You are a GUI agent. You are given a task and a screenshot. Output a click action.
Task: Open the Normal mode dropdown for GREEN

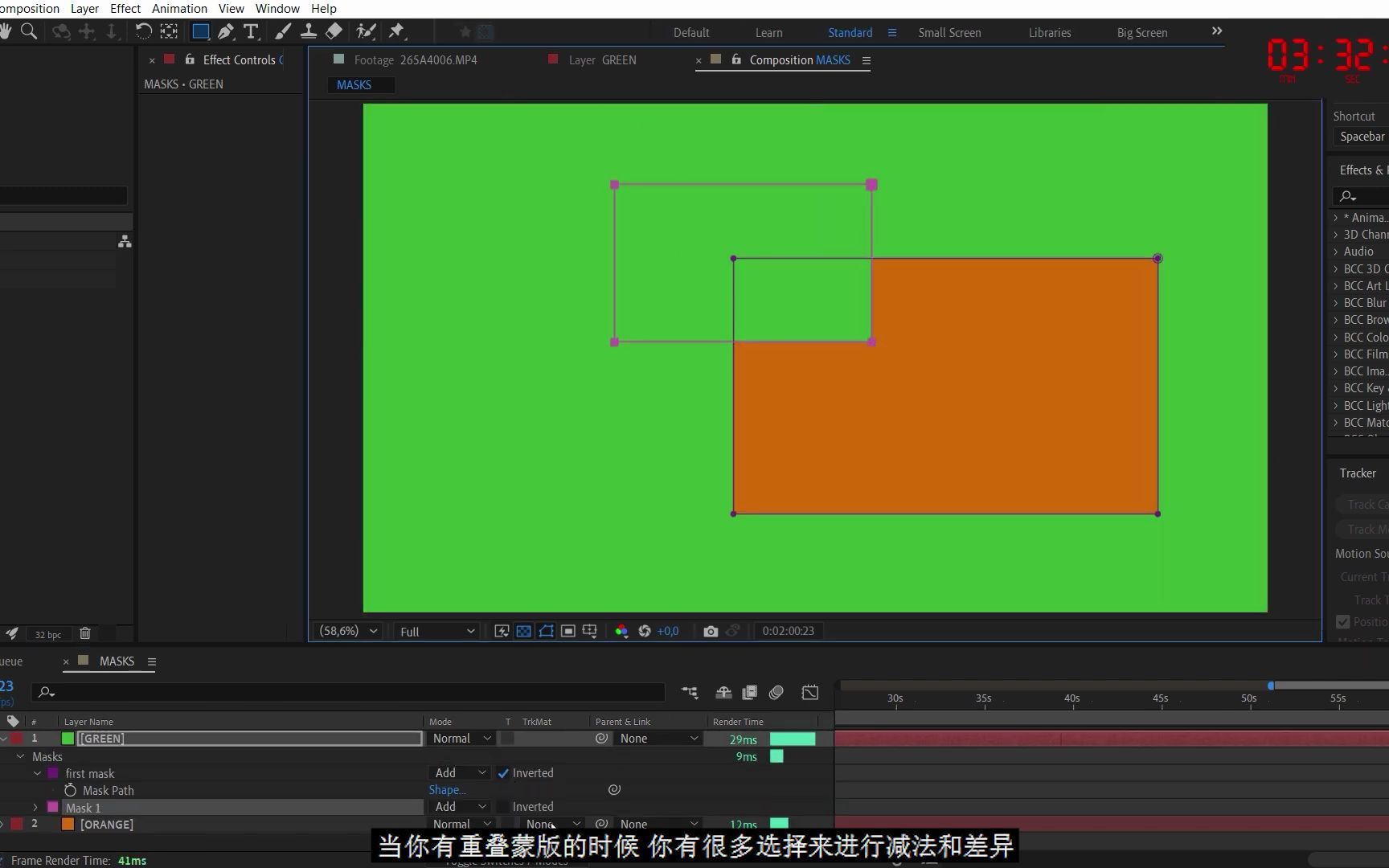(461, 738)
